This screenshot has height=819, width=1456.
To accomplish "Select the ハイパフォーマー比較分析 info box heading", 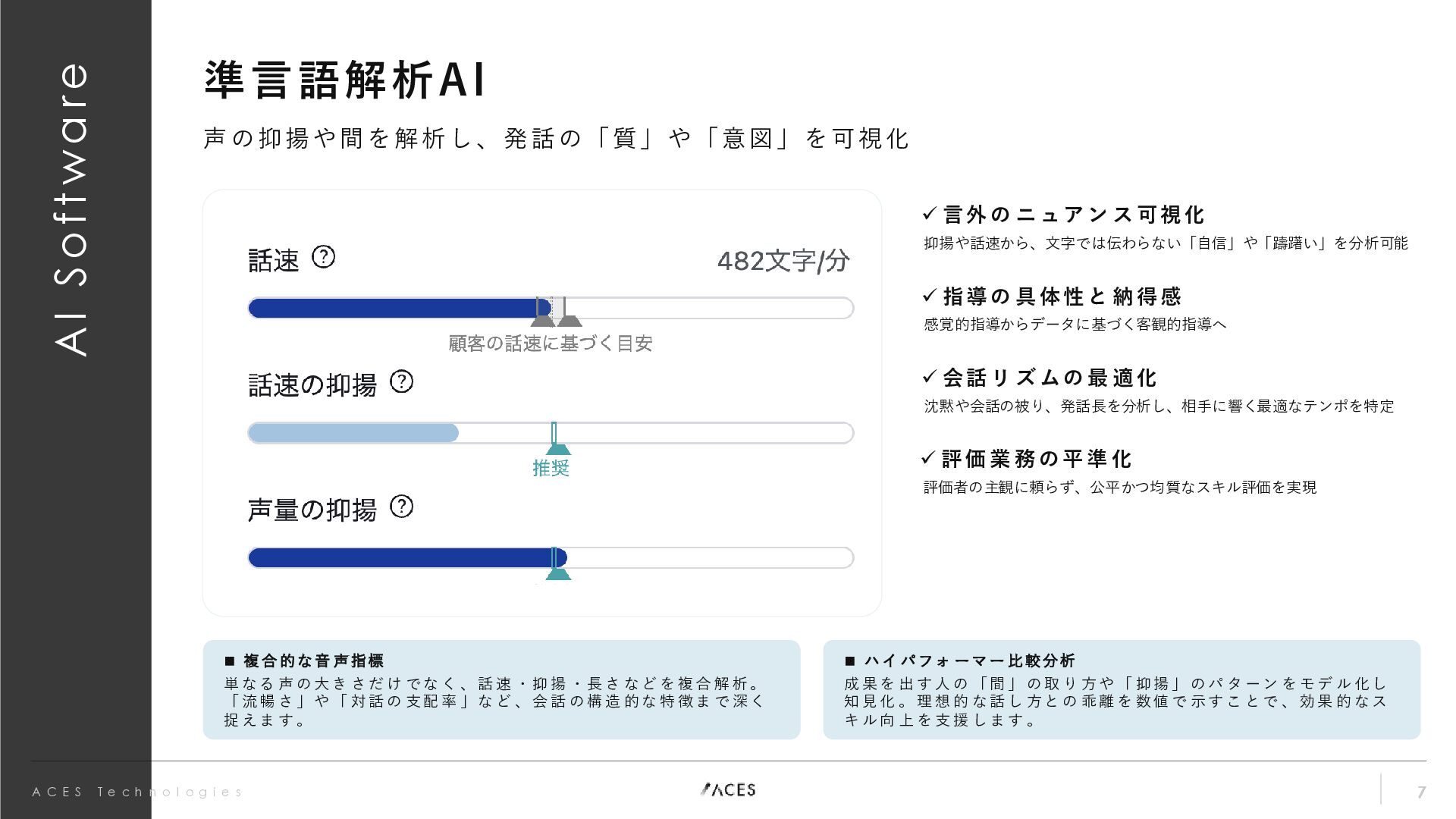I will point(969,661).
